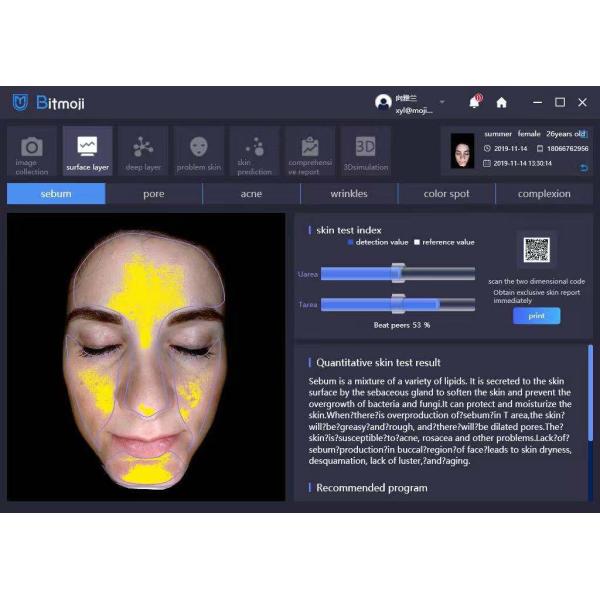Image resolution: width=600 pixels, height=600 pixels.
Task: Switch to the pore tab
Action: pos(153,194)
